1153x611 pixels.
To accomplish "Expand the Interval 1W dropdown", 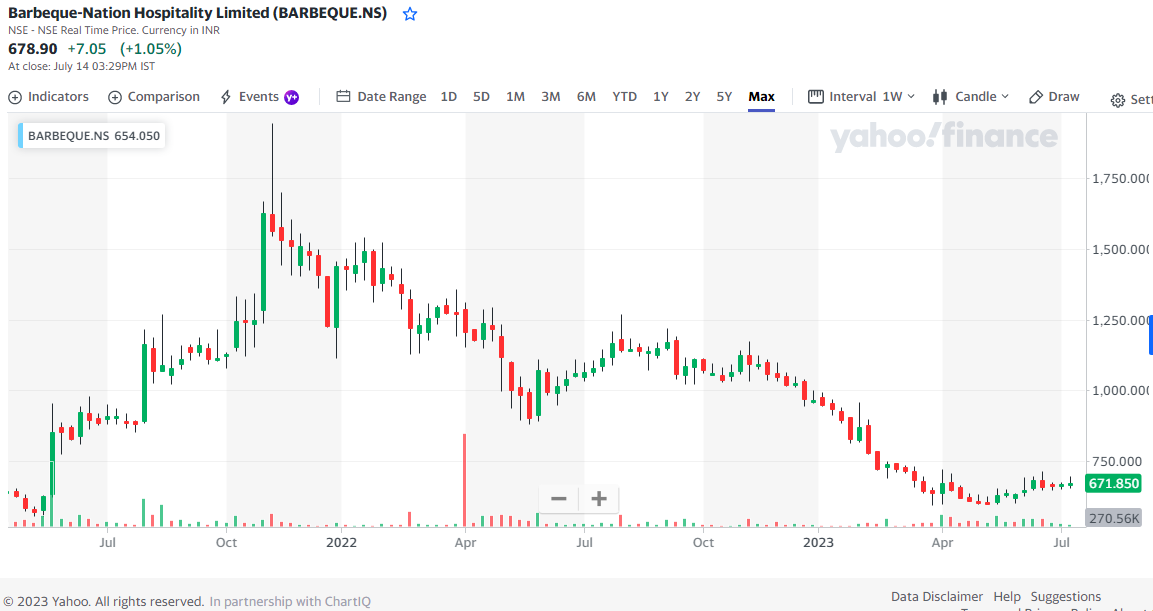I will click(861, 96).
